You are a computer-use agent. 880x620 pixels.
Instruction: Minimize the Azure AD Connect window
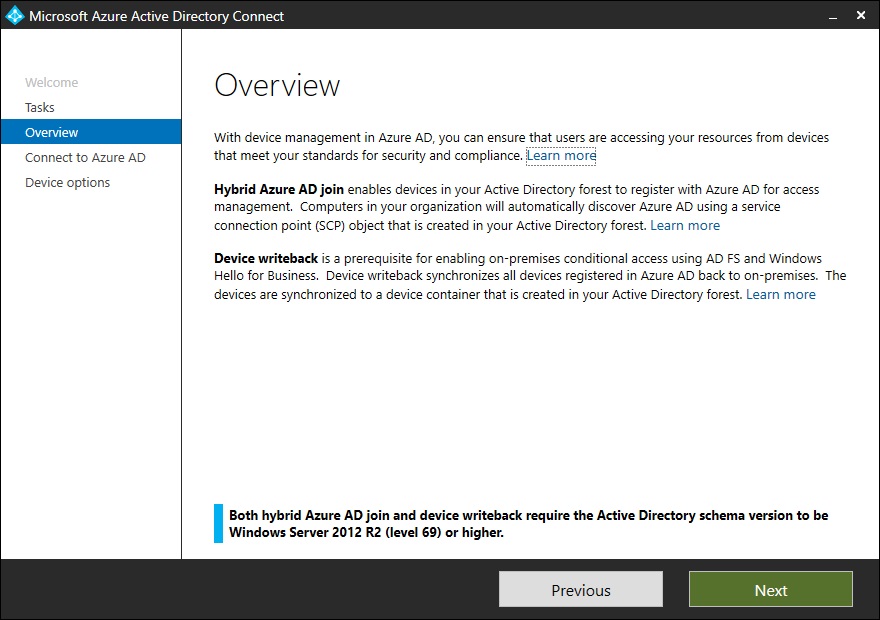pos(833,16)
